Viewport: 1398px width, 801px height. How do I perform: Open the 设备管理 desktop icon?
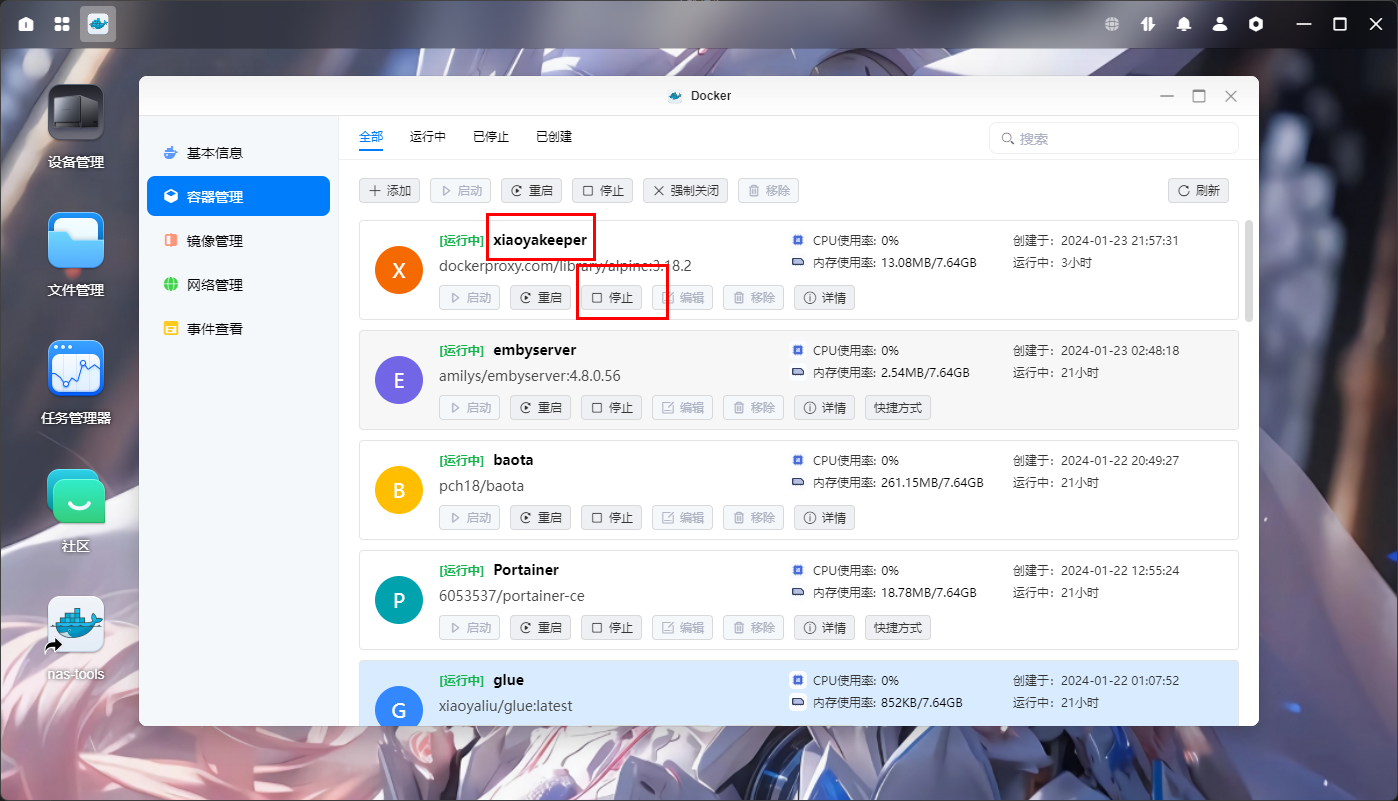click(76, 113)
